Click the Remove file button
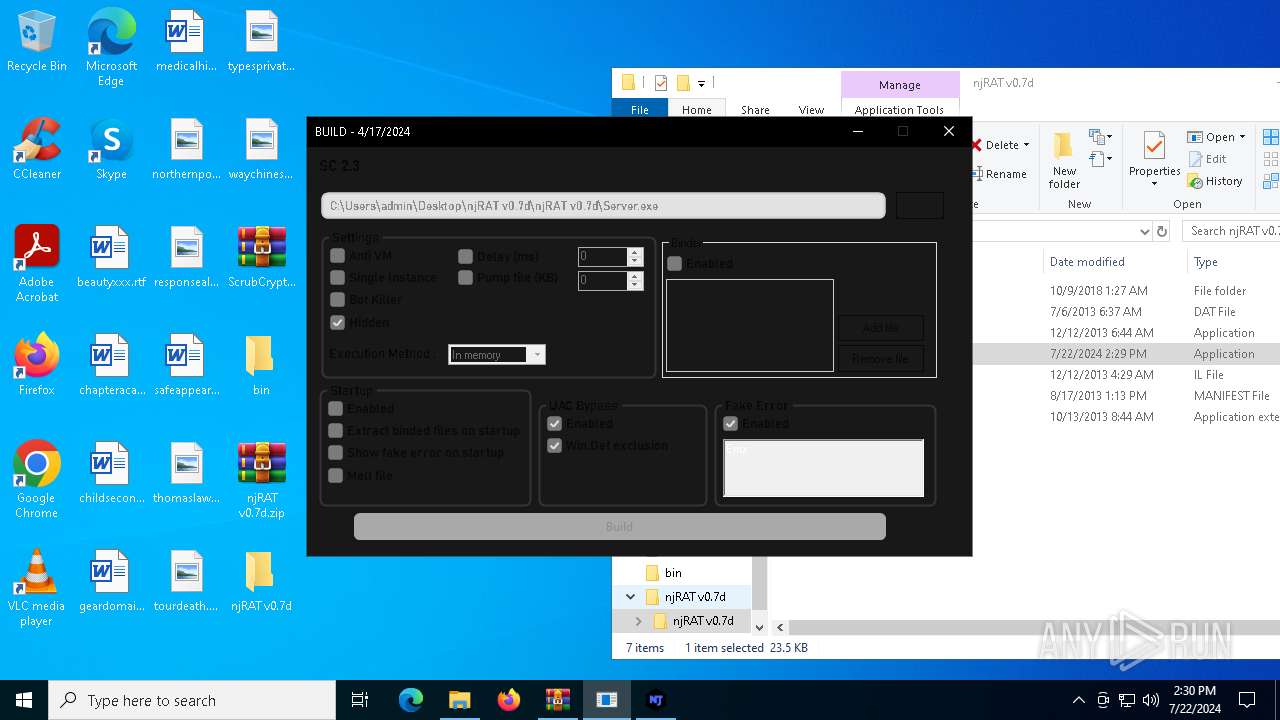 point(880,359)
